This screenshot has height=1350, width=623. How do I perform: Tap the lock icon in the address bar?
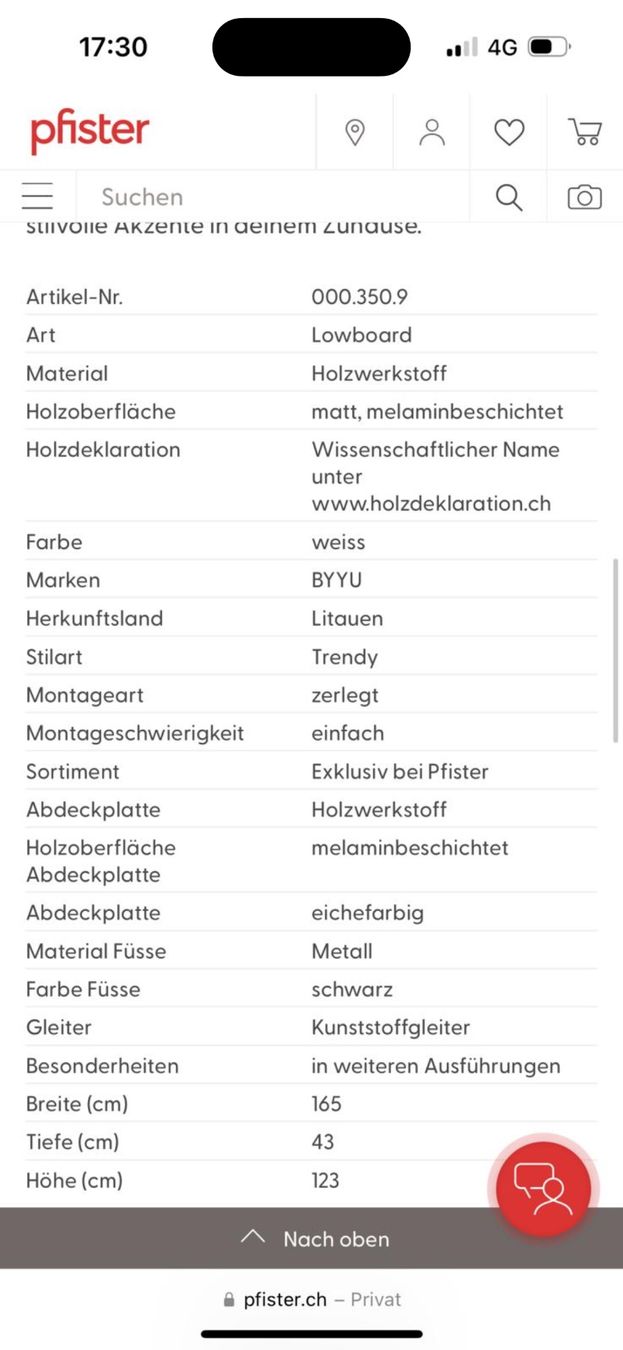pyautogui.click(x=229, y=1300)
